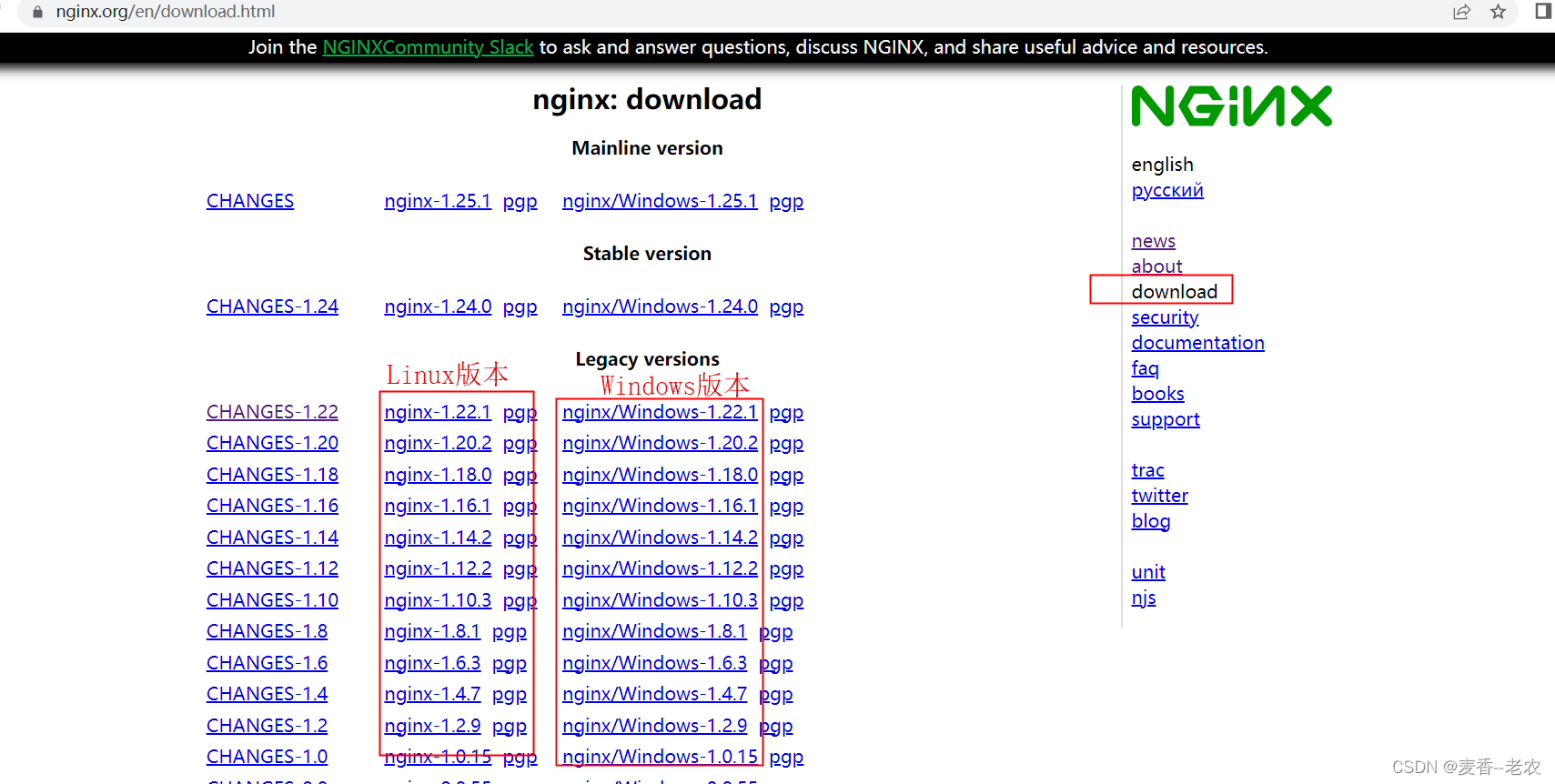Click the share page icon

(1462, 12)
